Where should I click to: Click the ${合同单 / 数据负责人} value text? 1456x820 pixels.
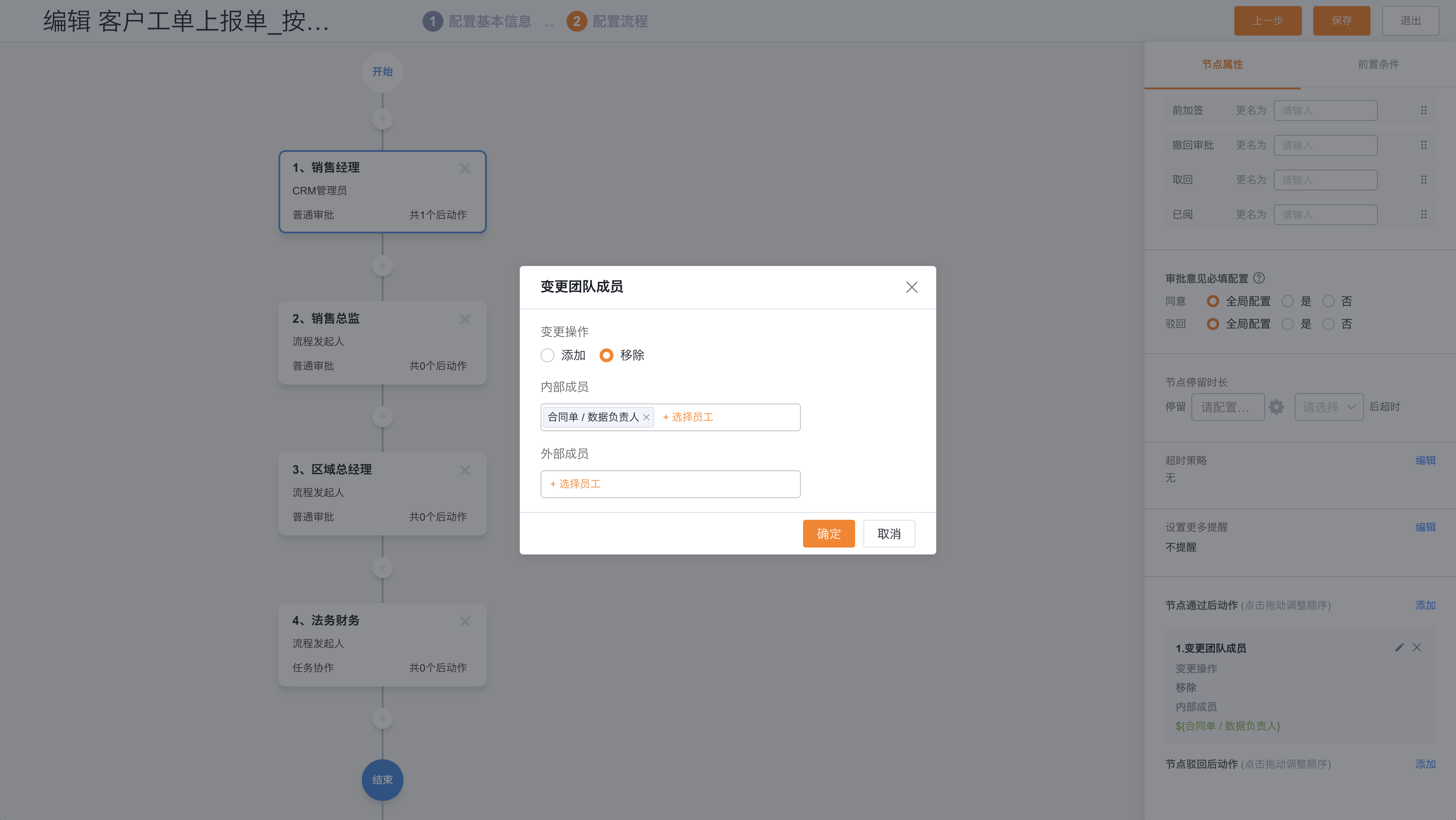(1228, 726)
